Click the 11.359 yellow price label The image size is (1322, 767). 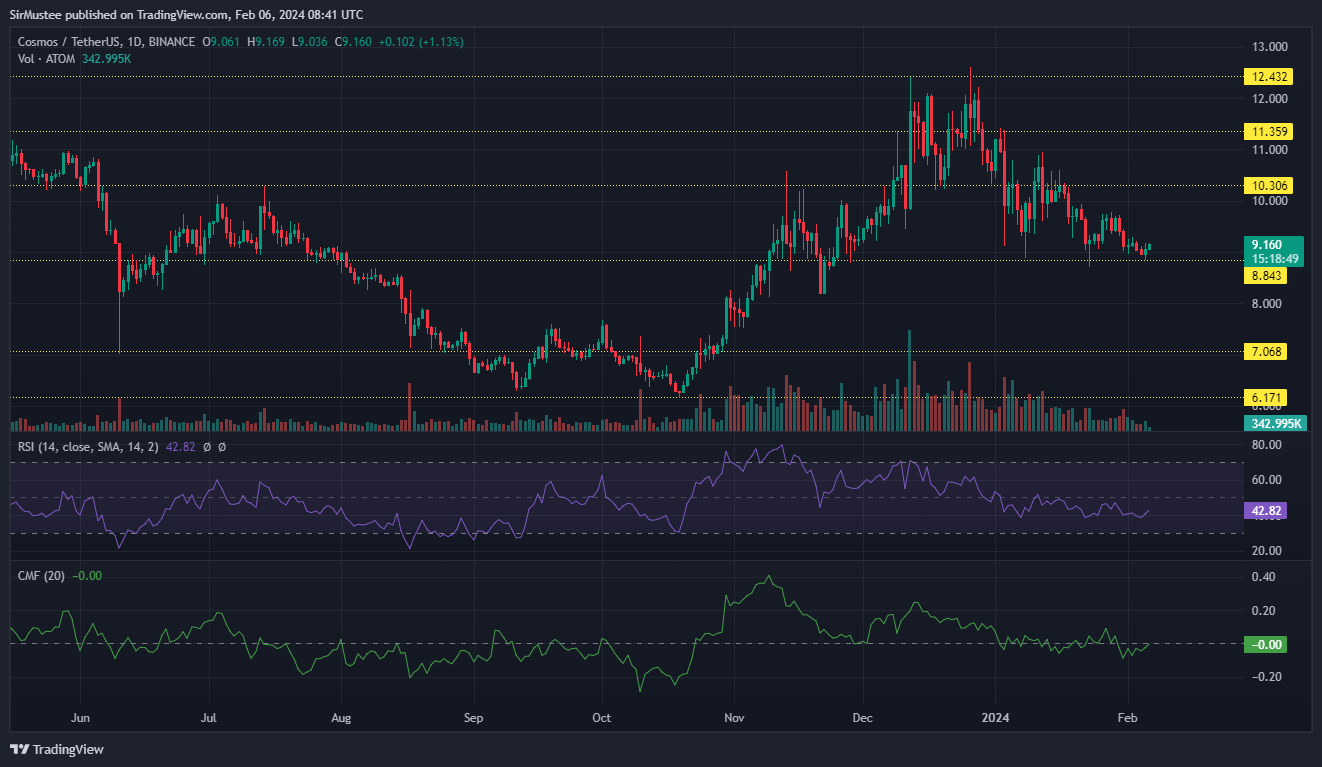tap(1265, 131)
